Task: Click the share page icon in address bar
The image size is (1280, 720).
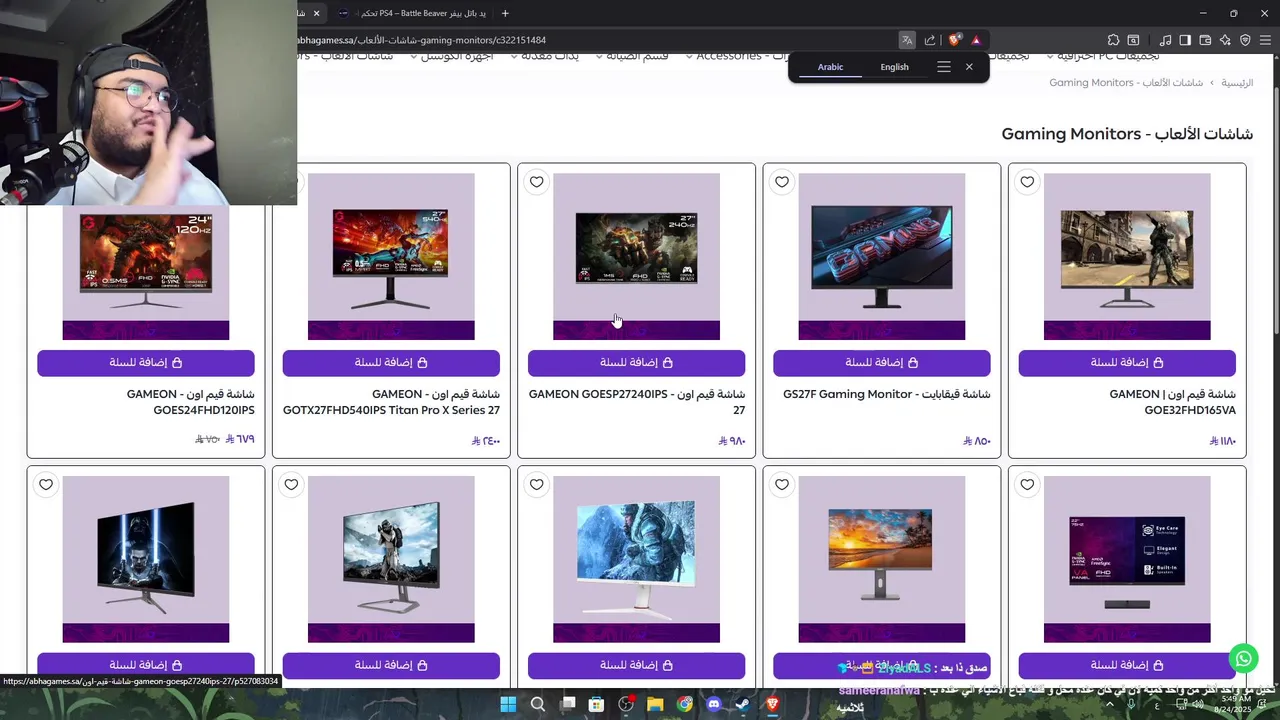Action: [x=930, y=40]
